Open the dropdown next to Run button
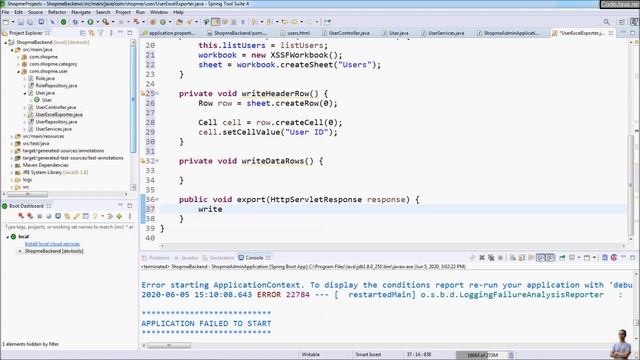640x360 pixels. tap(97, 22)
